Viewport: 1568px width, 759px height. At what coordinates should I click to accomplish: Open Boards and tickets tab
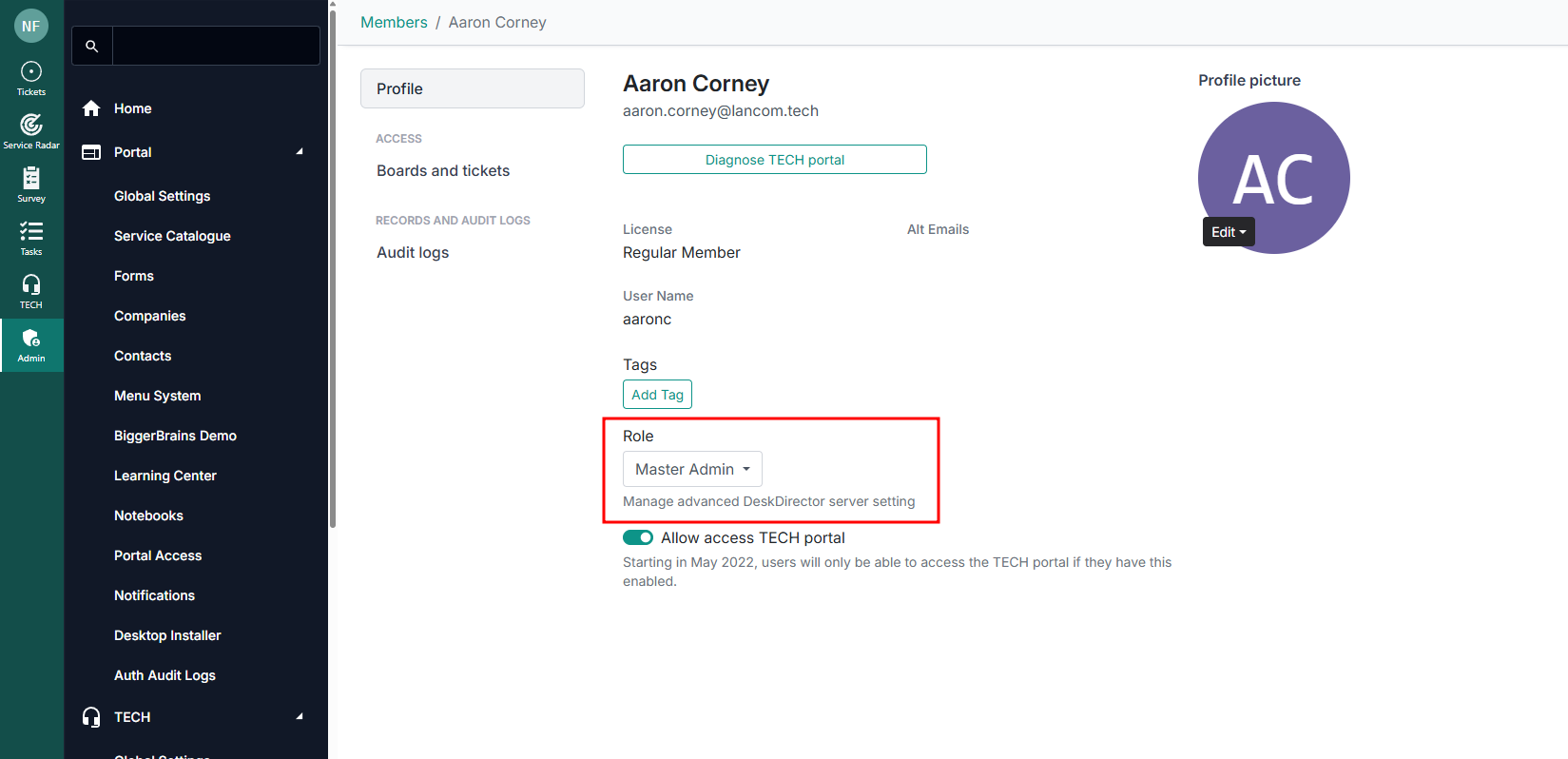click(x=443, y=171)
